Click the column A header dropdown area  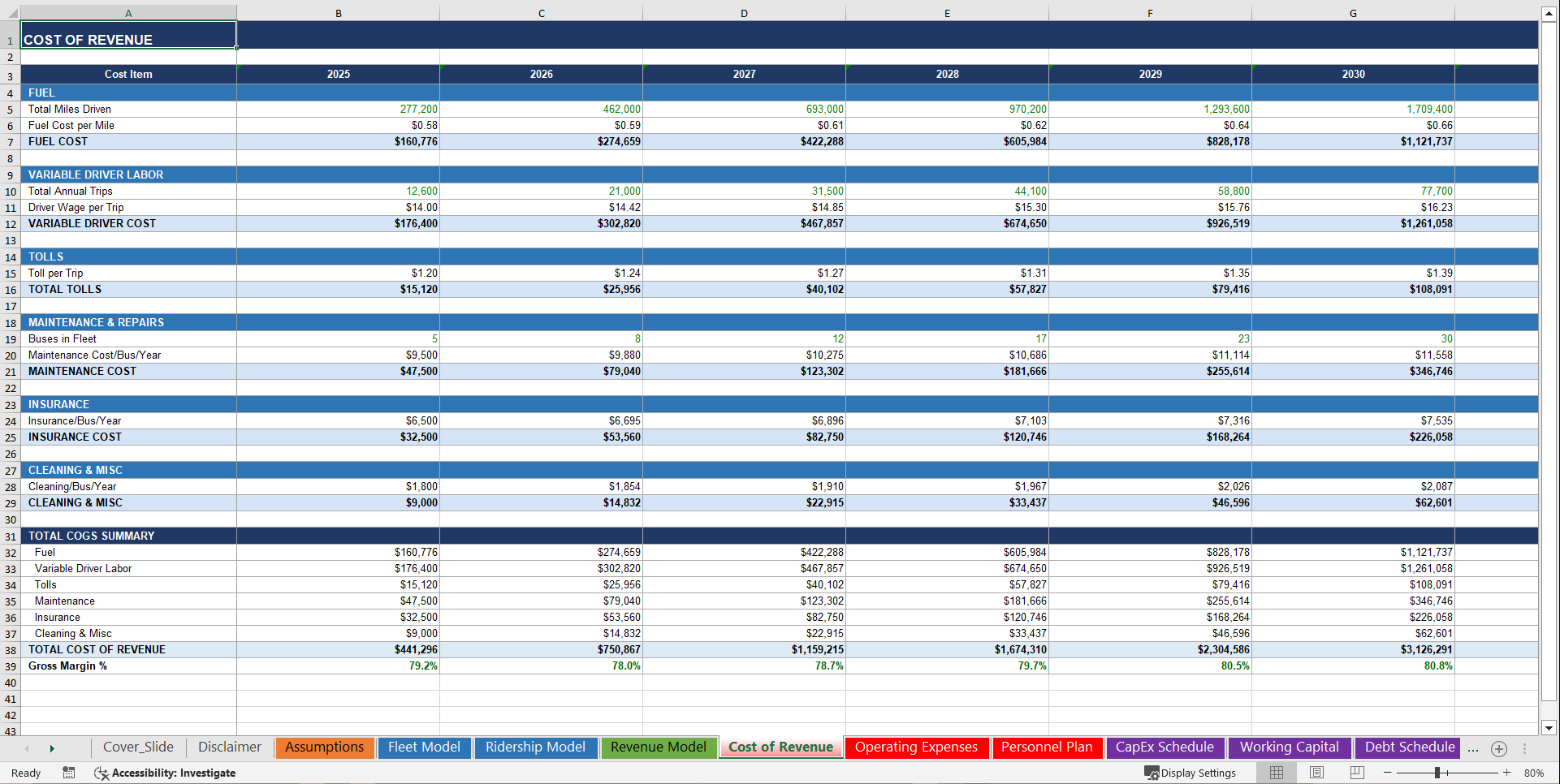127,13
